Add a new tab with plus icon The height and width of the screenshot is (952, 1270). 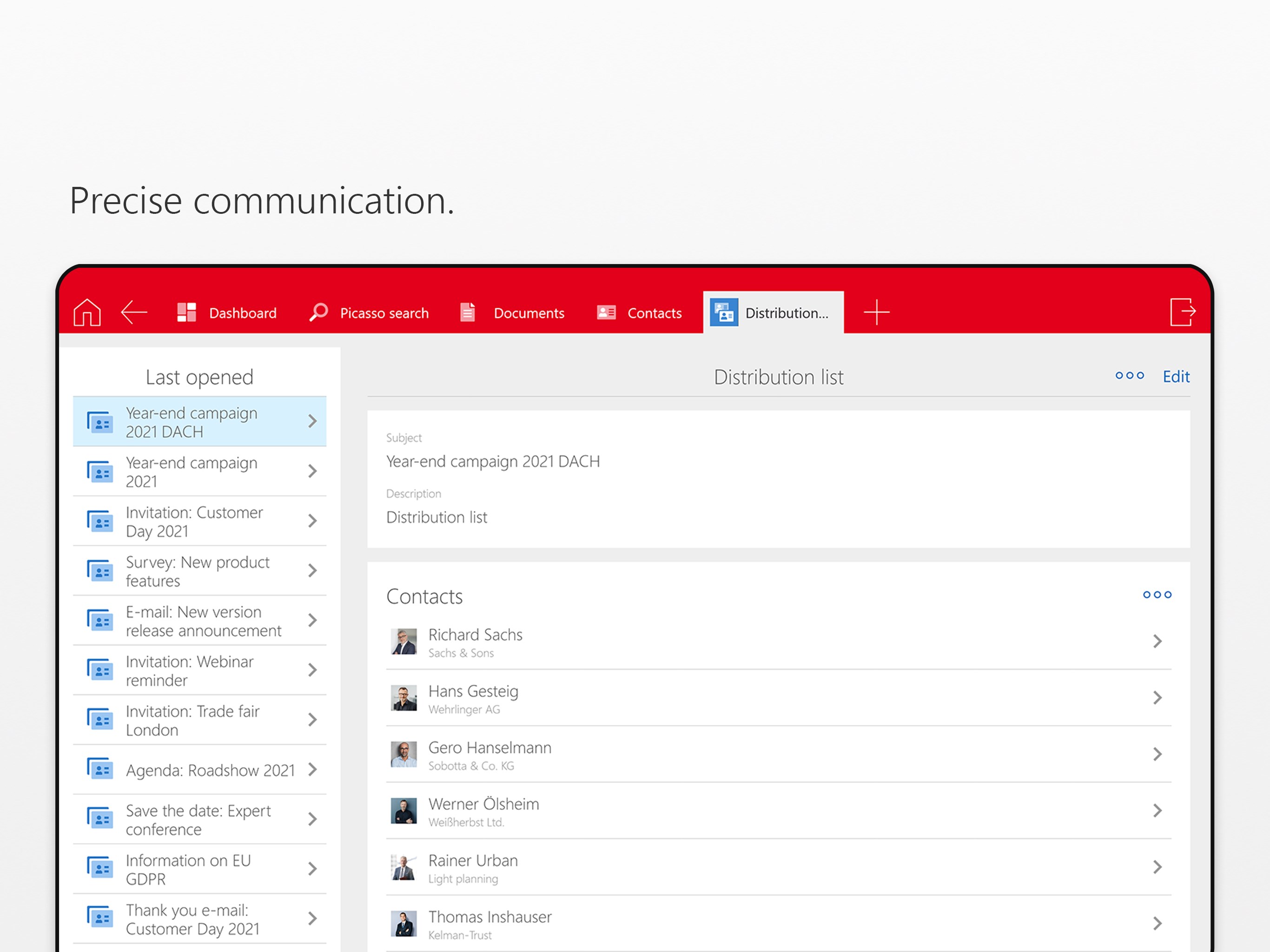coord(876,313)
